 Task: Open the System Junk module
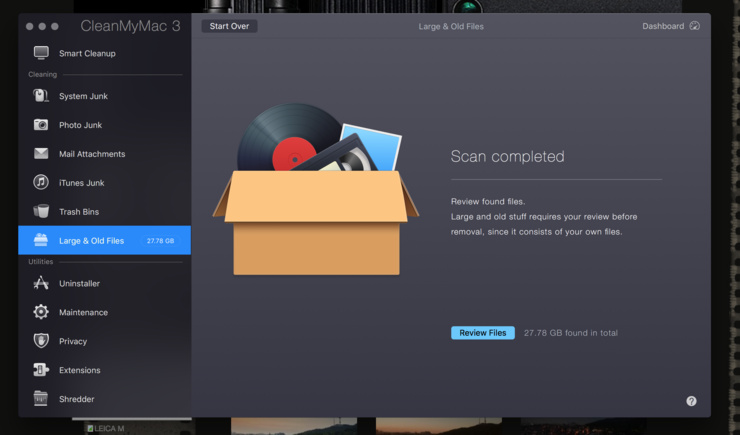point(83,96)
